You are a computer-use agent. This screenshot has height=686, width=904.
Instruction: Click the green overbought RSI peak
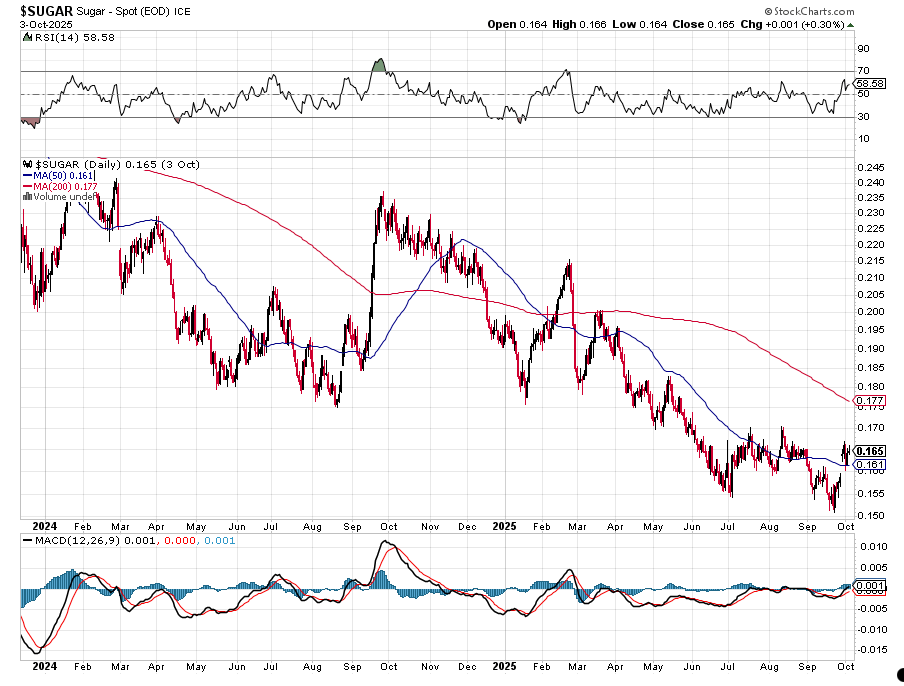(x=377, y=65)
